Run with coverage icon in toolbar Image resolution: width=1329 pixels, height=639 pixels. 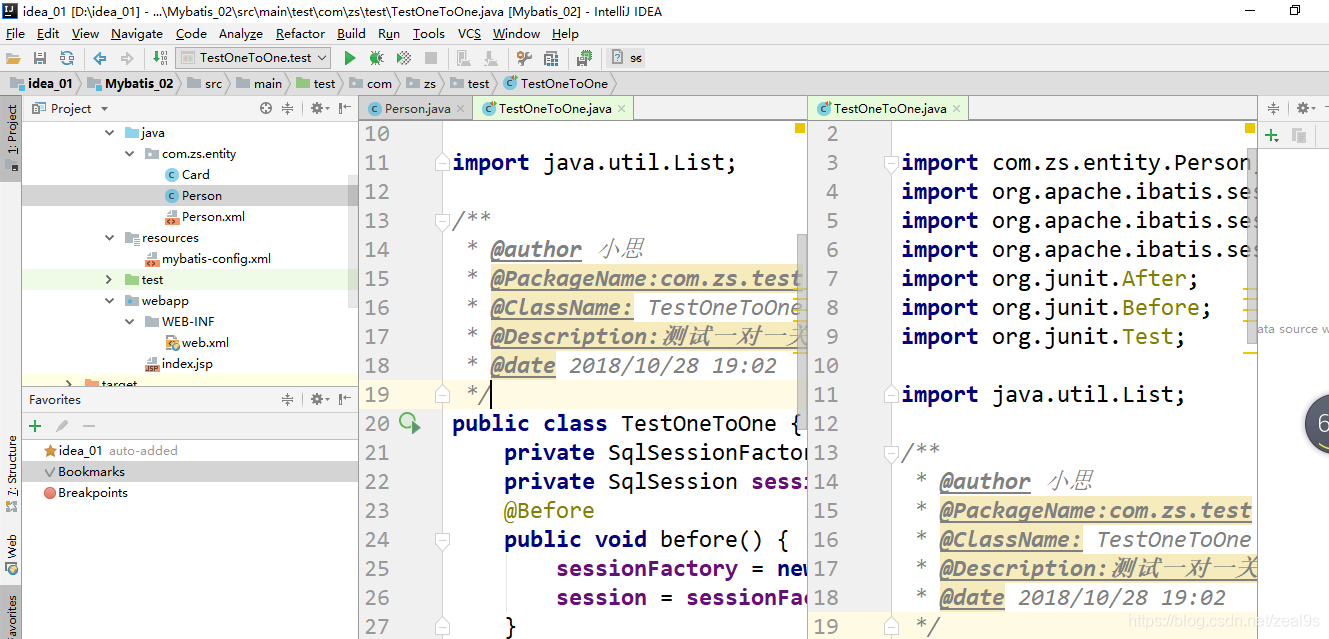[404, 58]
